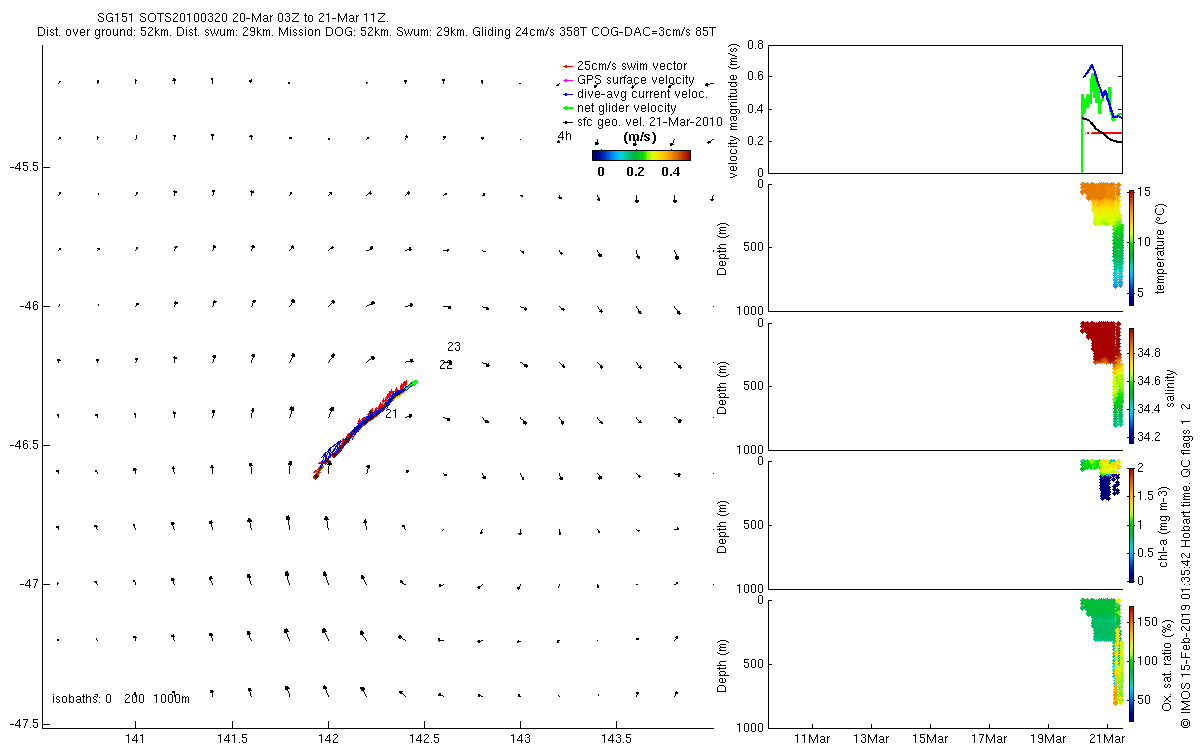Click the '4h' label near the legend
This screenshot has width=1200, height=750.
(x=565, y=137)
